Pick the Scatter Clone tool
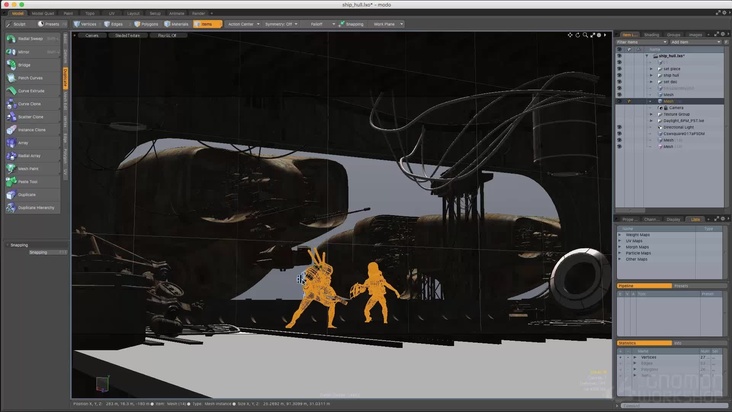Image resolution: width=732 pixels, height=412 pixels. [31, 116]
